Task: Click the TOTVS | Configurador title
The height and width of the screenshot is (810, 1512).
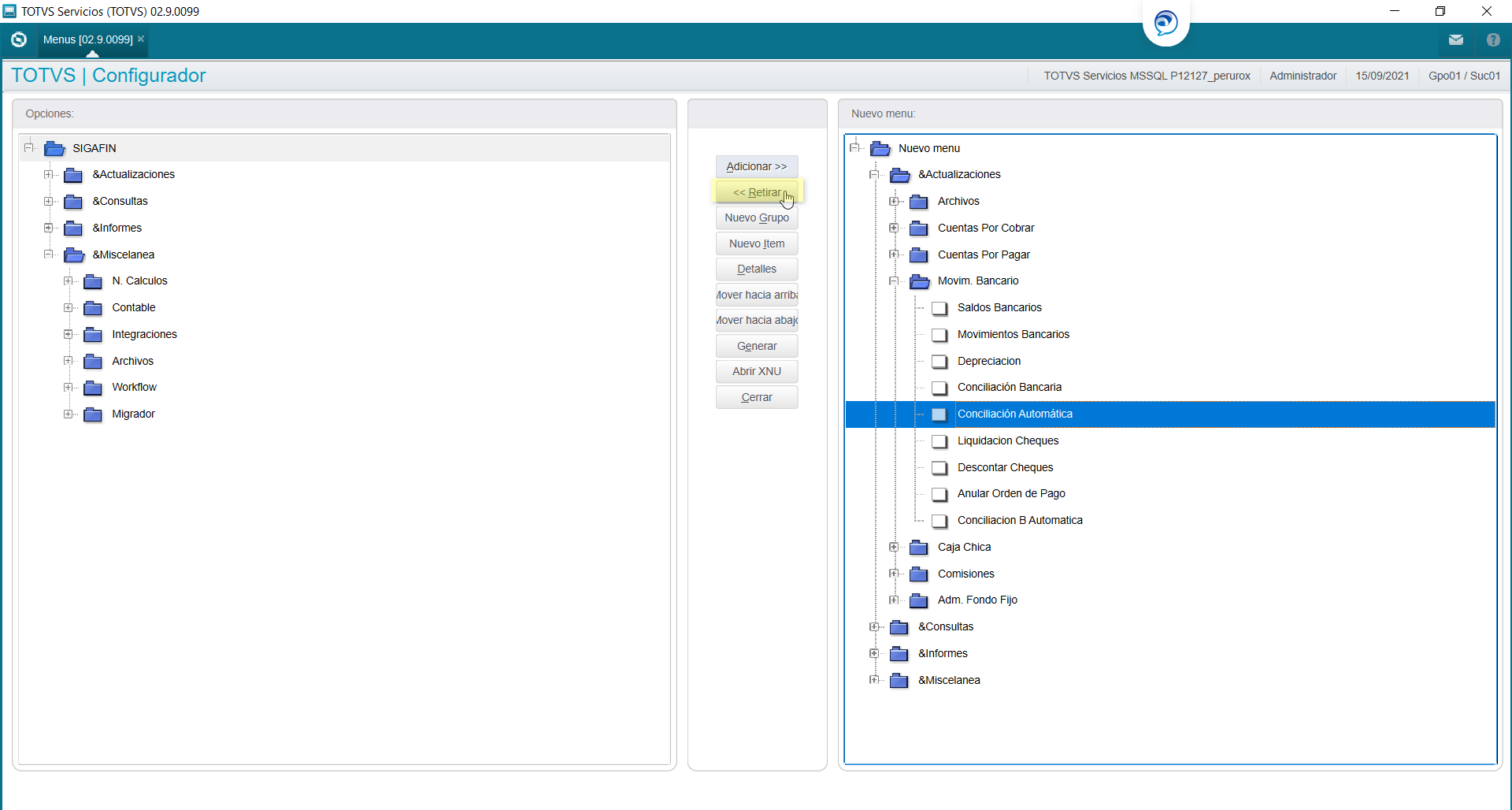Action: [109, 75]
